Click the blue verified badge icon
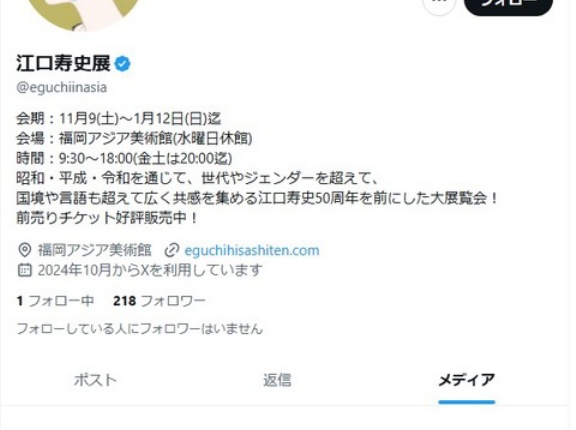576x430 pixels. pos(122,64)
